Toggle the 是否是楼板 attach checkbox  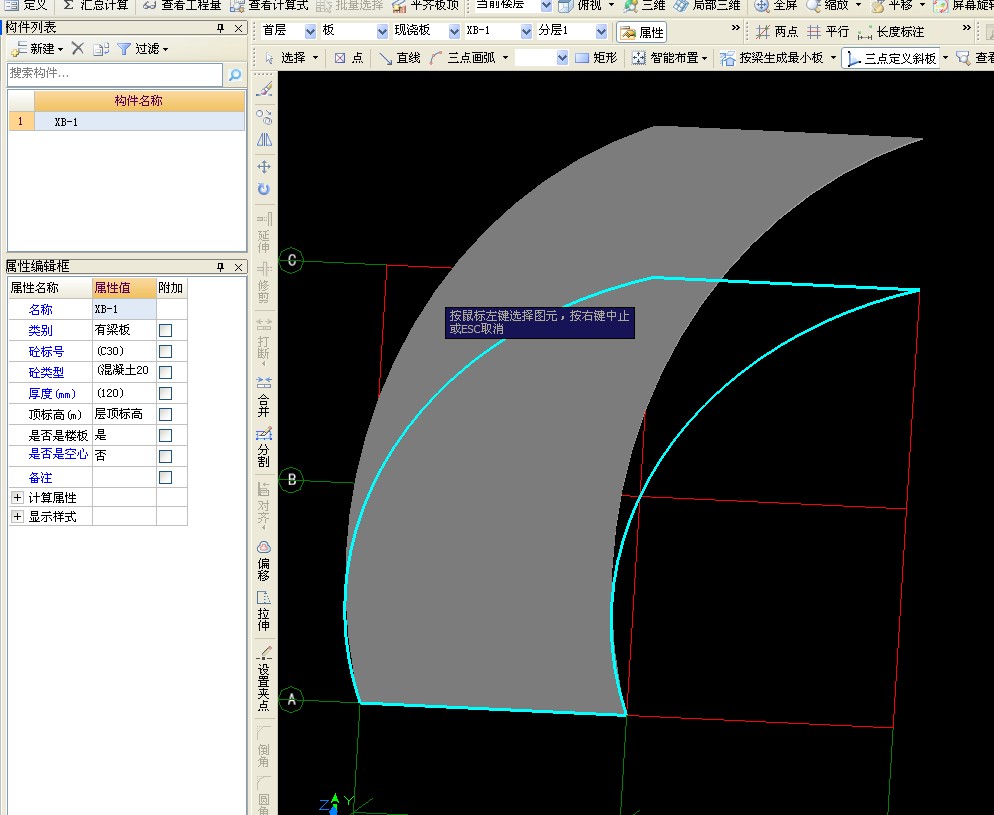(165, 435)
